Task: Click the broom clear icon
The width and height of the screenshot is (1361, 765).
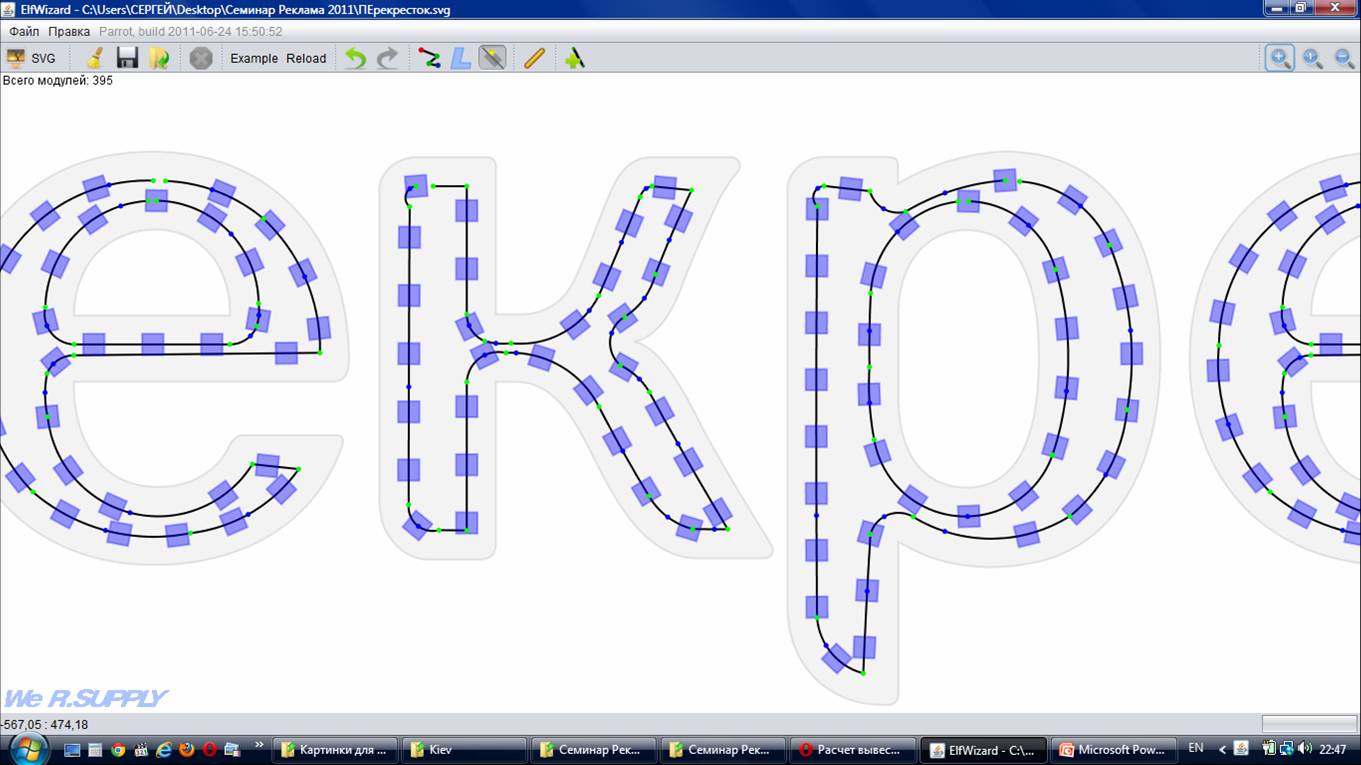Action: pyautogui.click(x=94, y=58)
